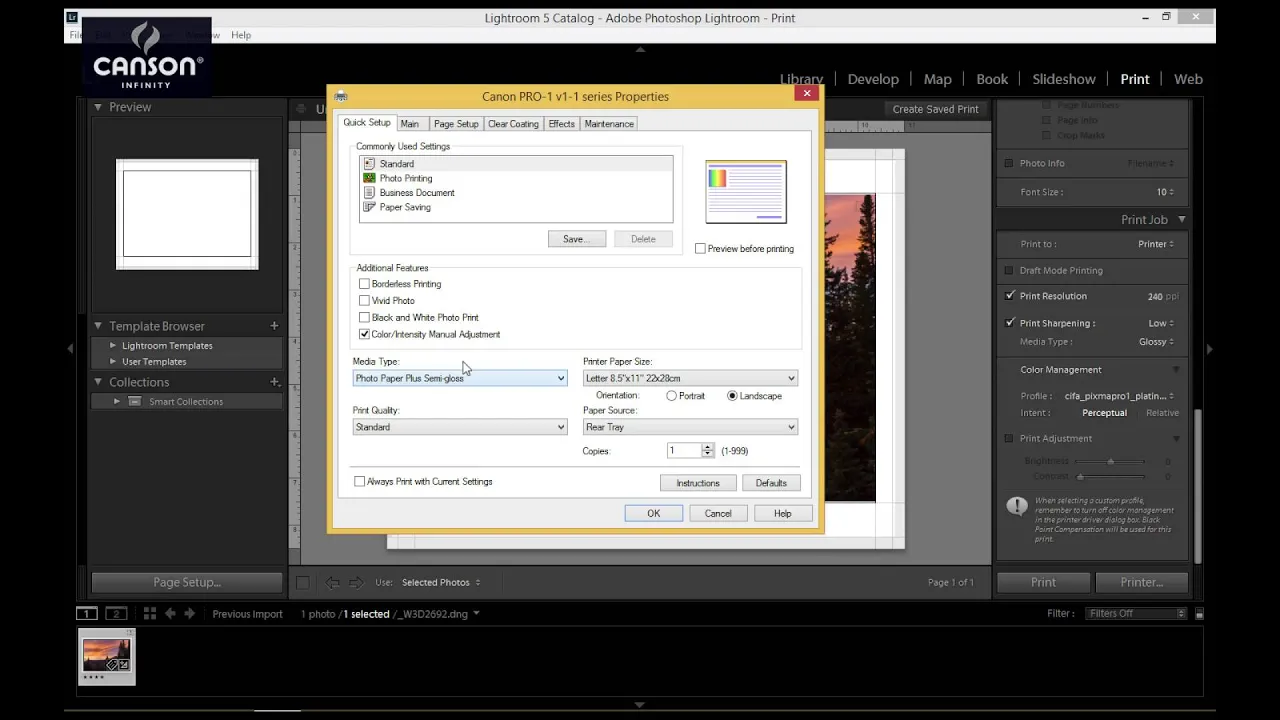The width and height of the screenshot is (1280, 720).
Task: Switch to the Page Setup tab
Action: click(456, 124)
